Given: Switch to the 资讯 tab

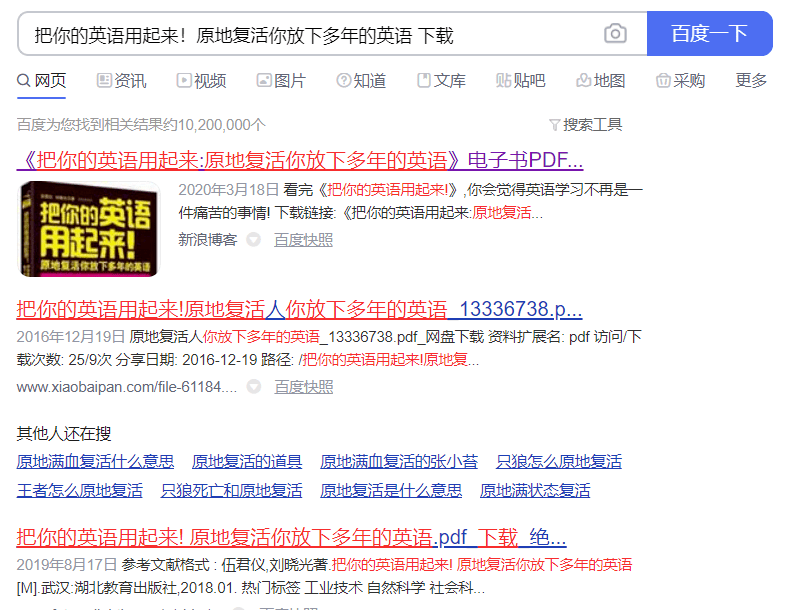Looking at the screenshot, I should [121, 81].
